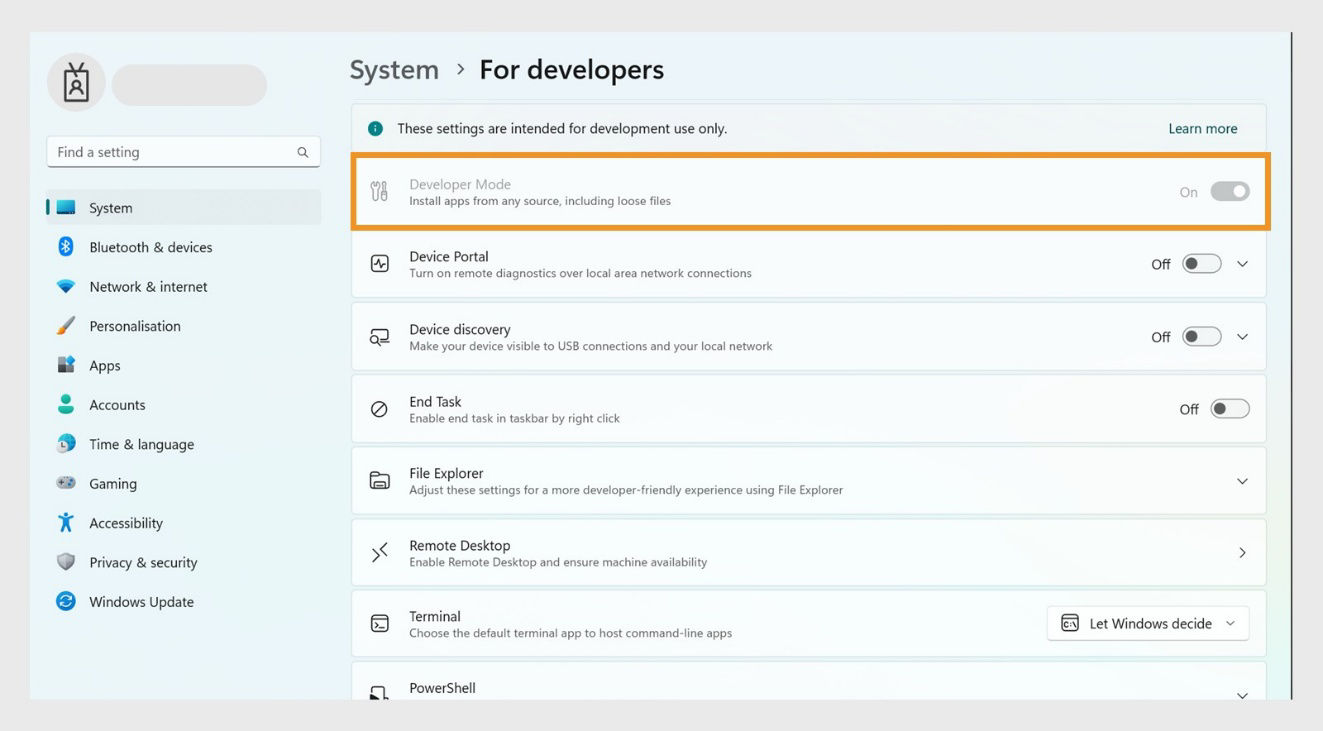Click the System monitor icon in sidebar
Viewport: 1323px width, 731px height.
66,208
